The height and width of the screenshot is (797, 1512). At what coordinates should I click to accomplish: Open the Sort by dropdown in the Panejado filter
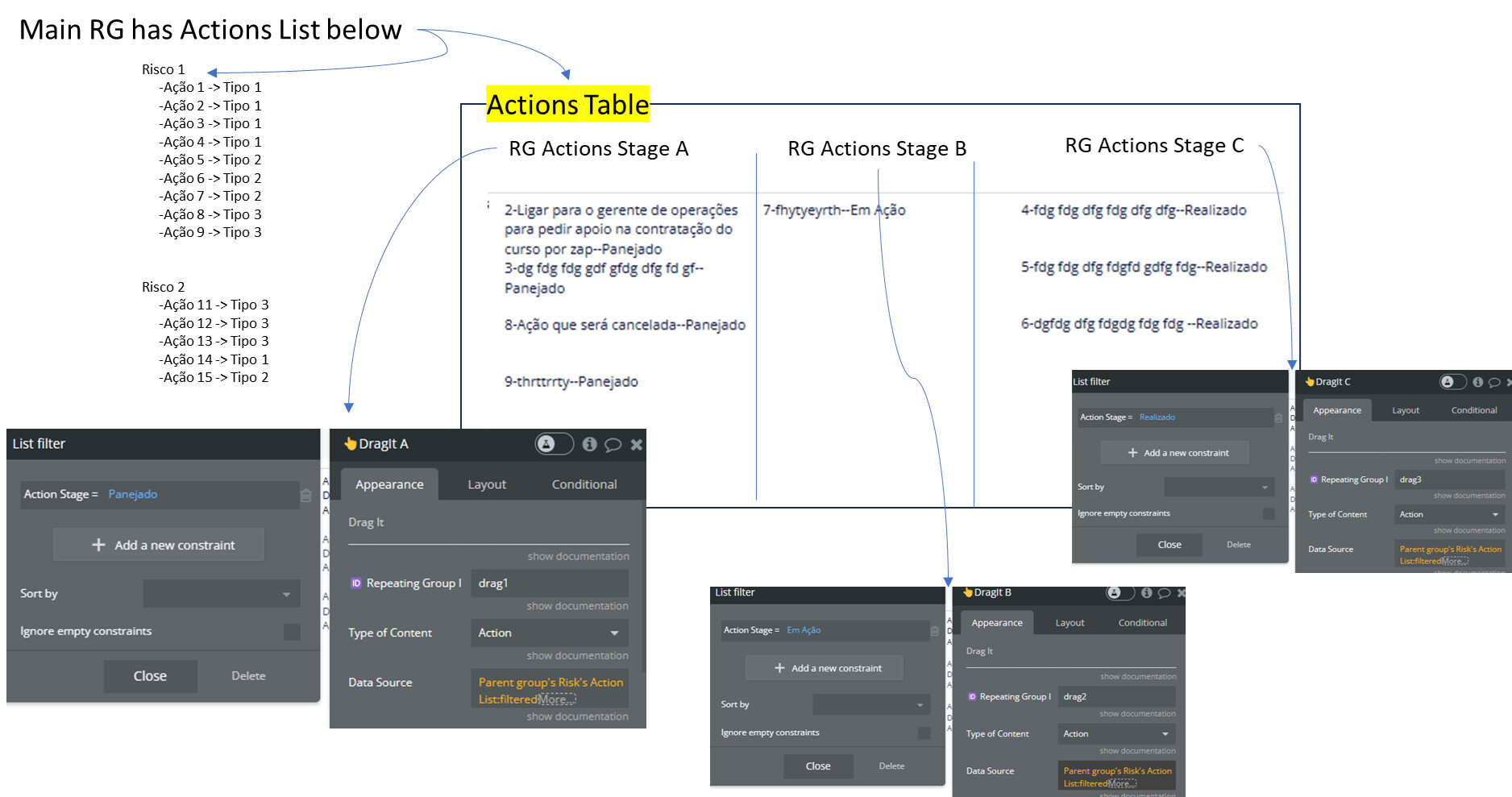point(222,593)
